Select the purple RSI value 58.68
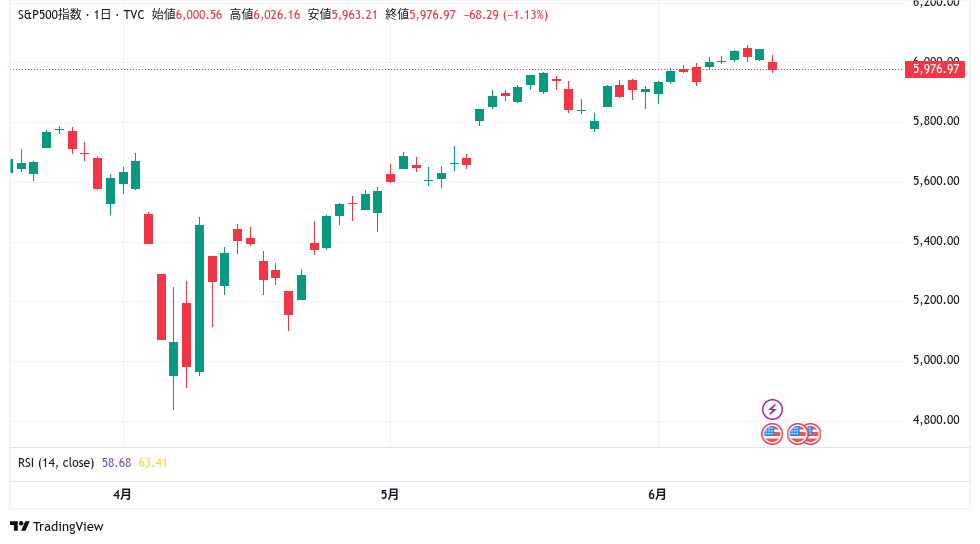 click(x=116, y=463)
